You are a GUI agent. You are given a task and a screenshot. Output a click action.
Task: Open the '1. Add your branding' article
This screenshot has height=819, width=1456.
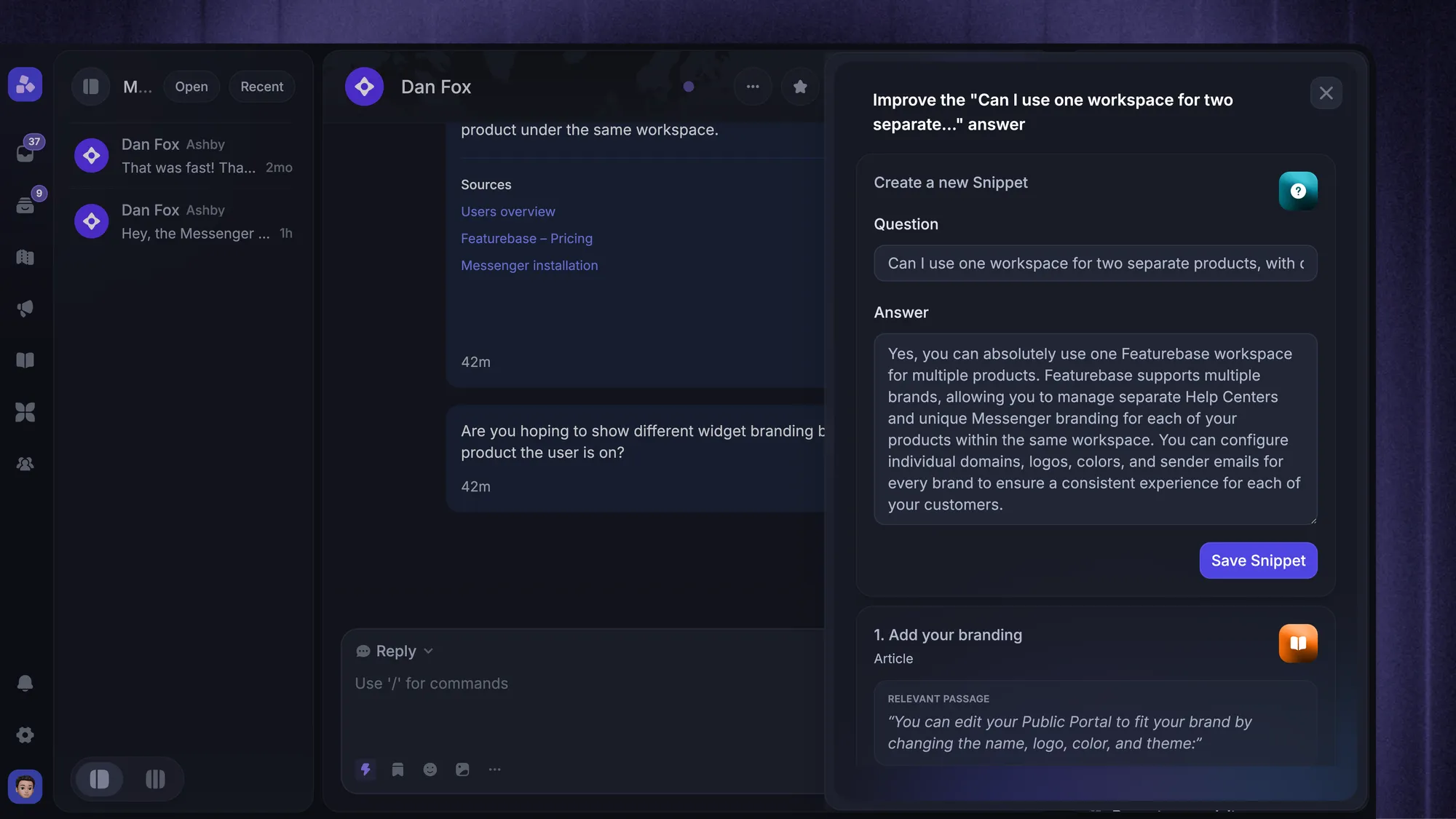tap(948, 635)
